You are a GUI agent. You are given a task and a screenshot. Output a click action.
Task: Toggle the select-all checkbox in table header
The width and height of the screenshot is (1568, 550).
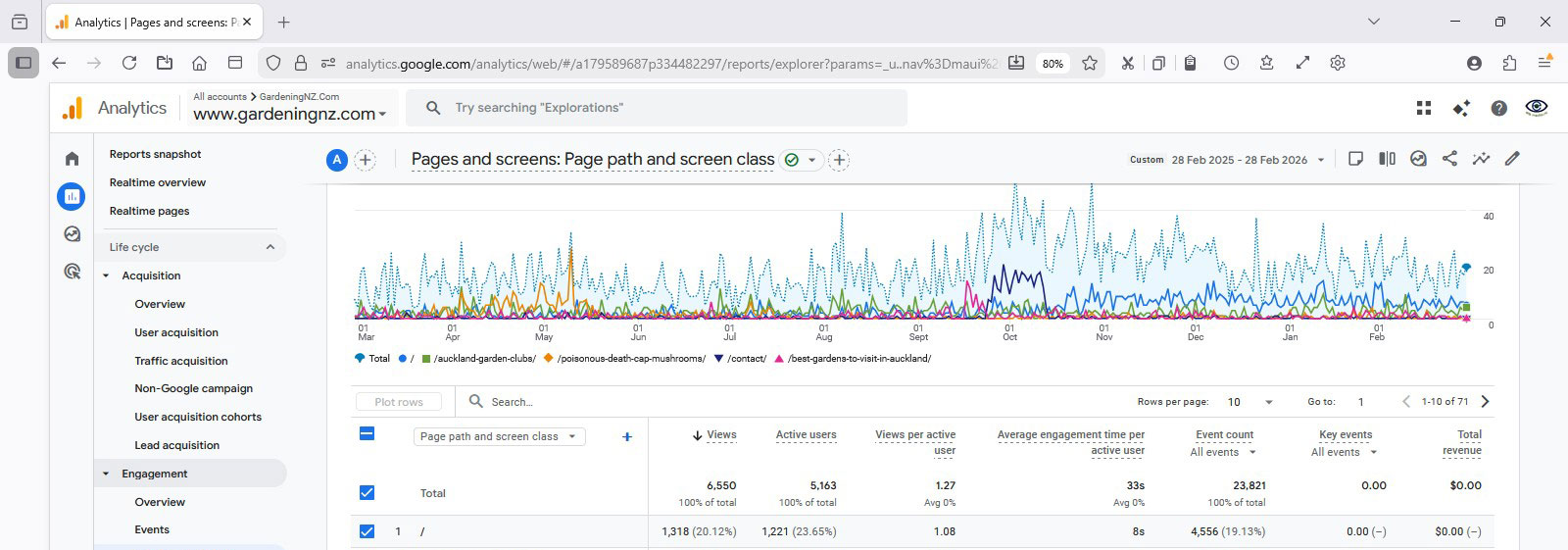367,433
